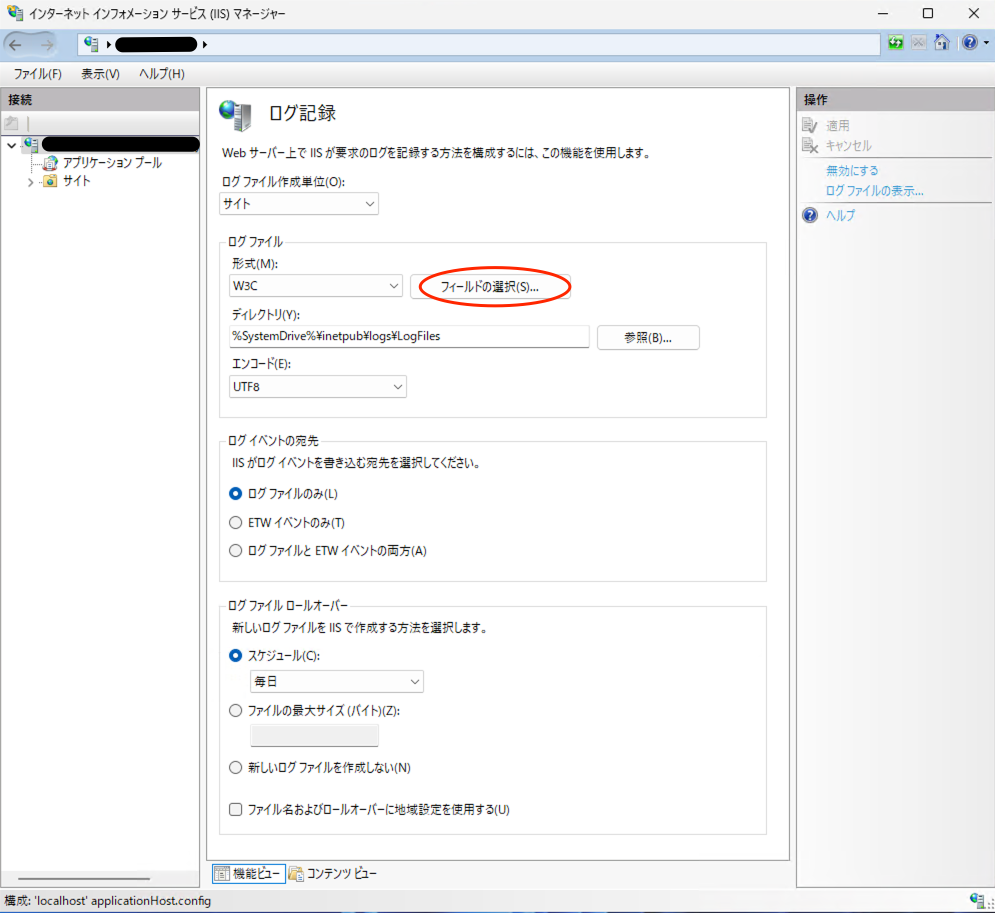Click the address bar breadcrumb arrow after server
The image size is (995, 913).
pos(204,44)
